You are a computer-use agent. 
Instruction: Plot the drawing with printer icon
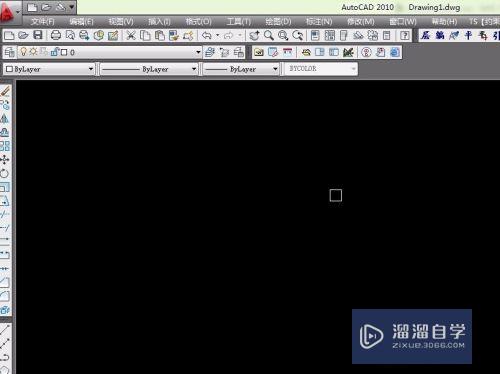click(x=56, y=35)
